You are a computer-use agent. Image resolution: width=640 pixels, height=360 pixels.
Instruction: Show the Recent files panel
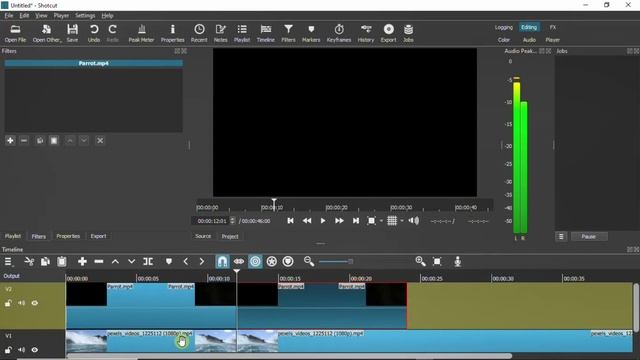(x=199, y=33)
